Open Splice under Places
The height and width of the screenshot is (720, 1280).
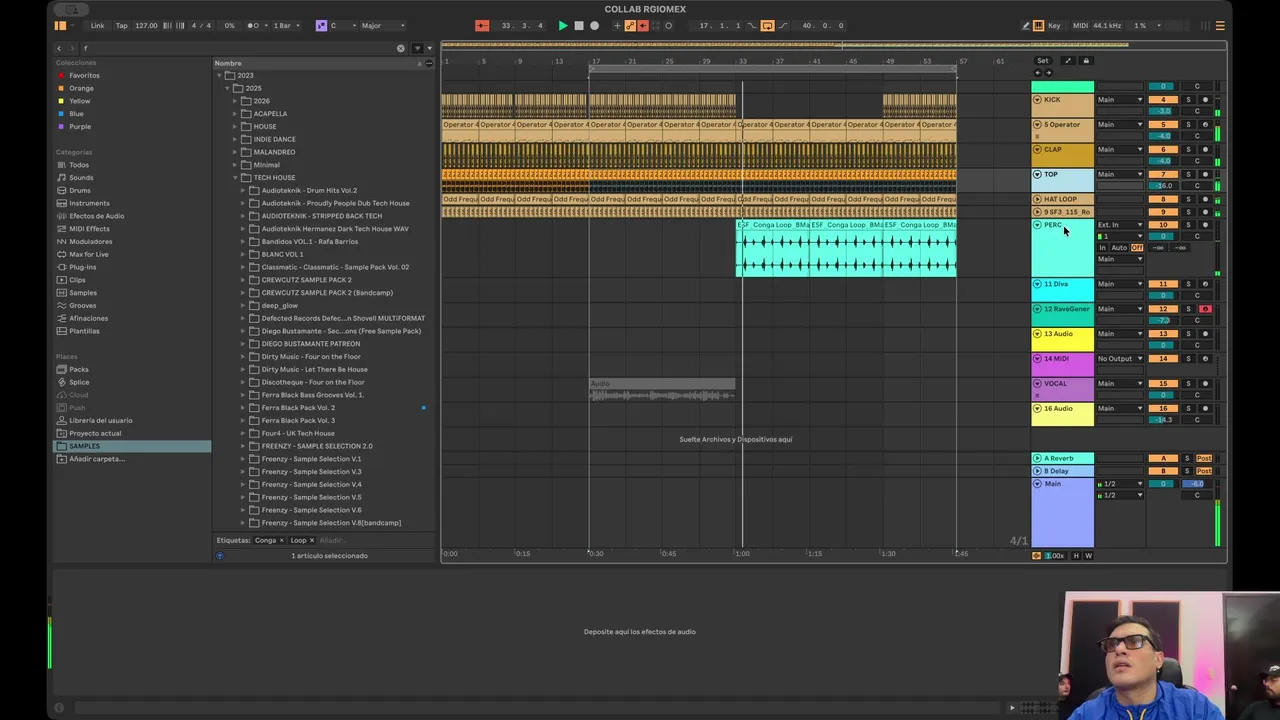(79, 382)
